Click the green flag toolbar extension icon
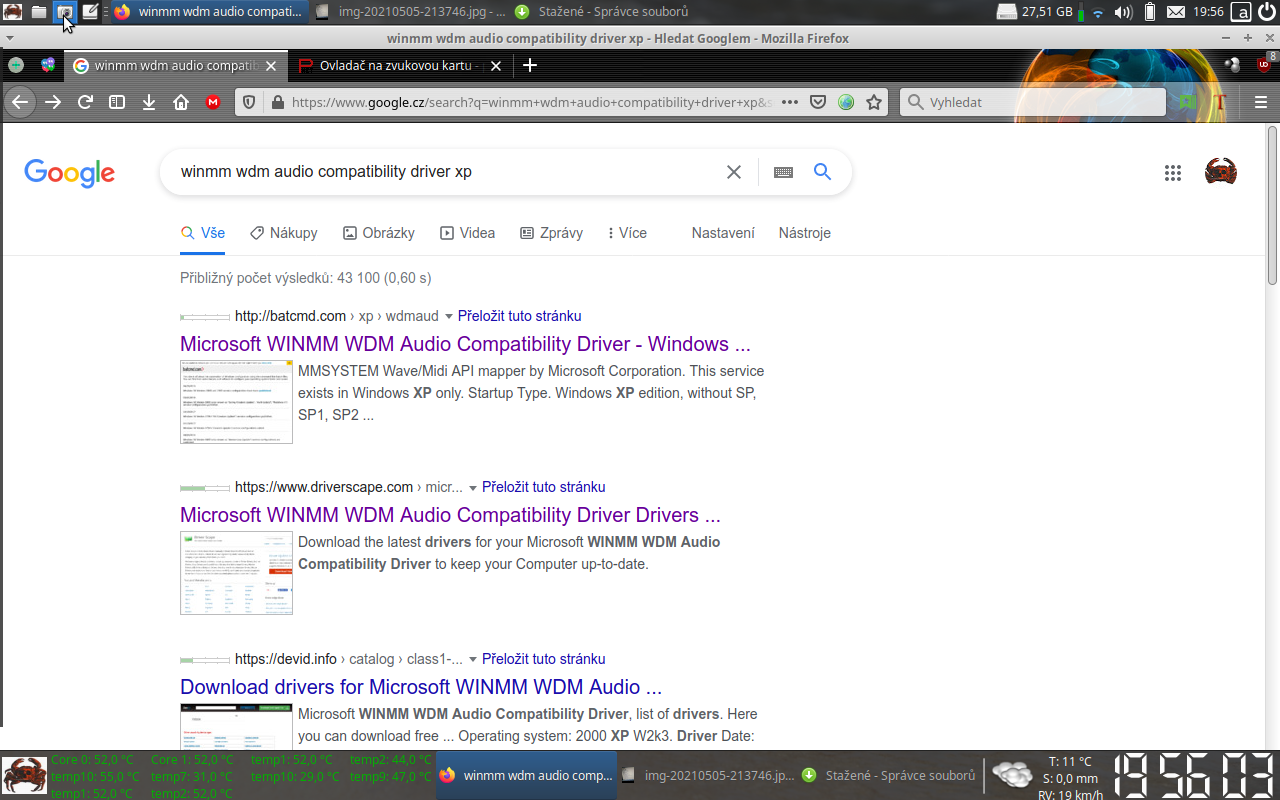 pos(1187,102)
